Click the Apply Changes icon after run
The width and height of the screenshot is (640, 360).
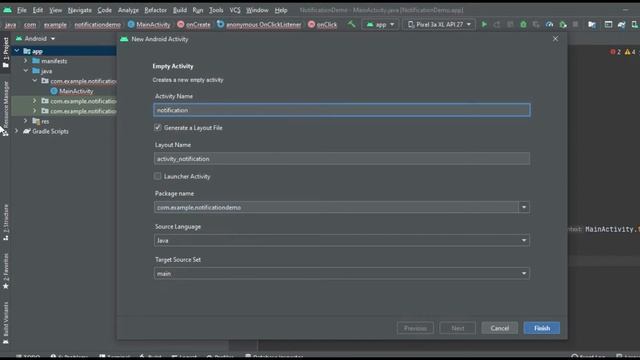(497, 24)
